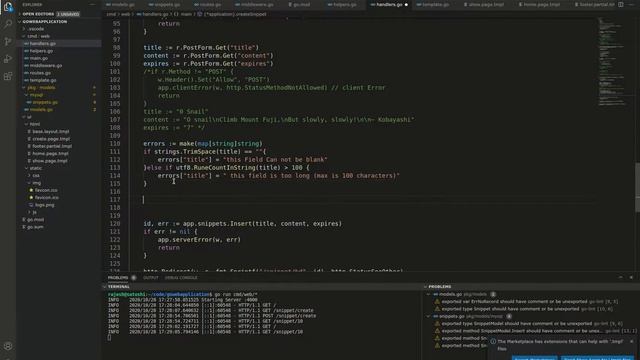Collapse the img folder
The width and height of the screenshot is (640, 360).
click(x=36, y=183)
